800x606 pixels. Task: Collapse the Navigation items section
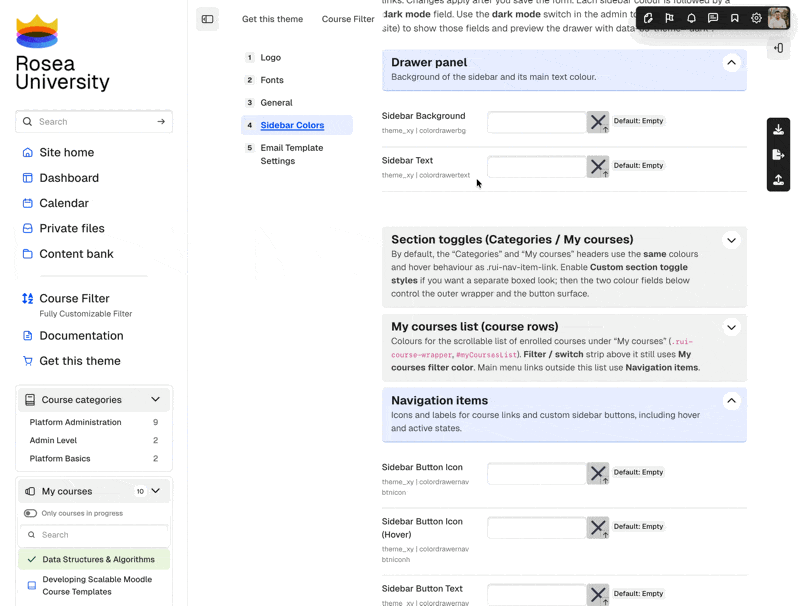click(731, 401)
